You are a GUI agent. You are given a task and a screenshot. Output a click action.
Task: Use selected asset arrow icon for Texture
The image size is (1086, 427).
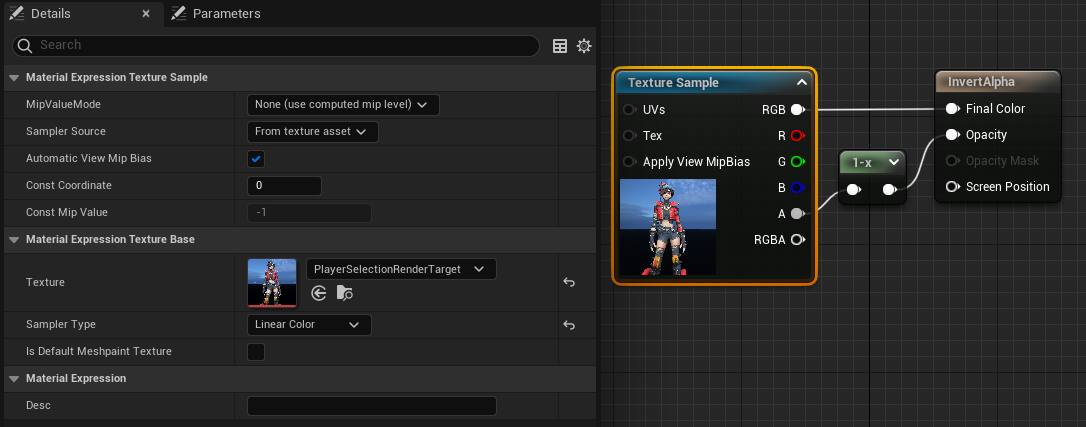tap(319, 293)
